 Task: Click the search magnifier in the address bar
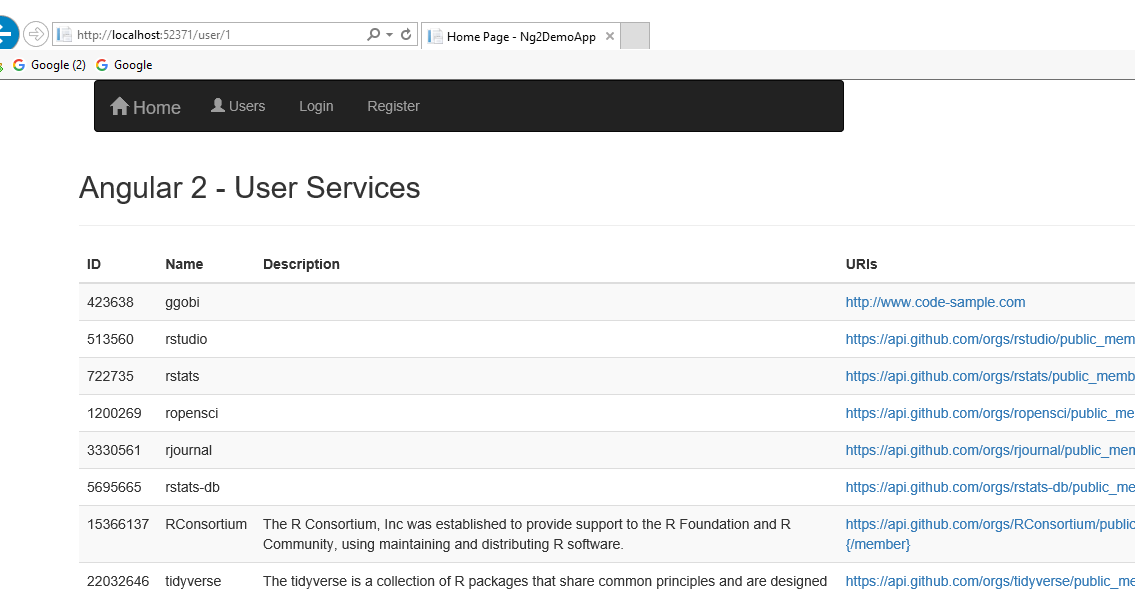point(371,33)
